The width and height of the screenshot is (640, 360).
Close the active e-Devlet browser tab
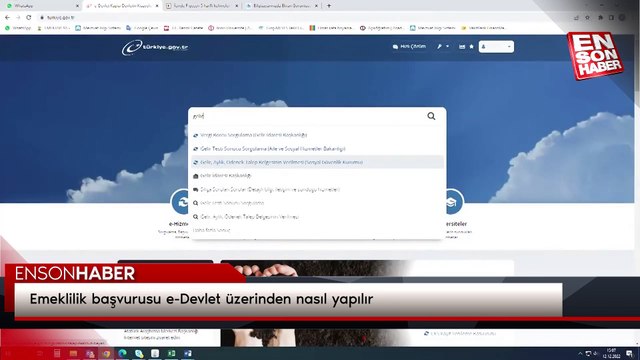(x=157, y=6)
